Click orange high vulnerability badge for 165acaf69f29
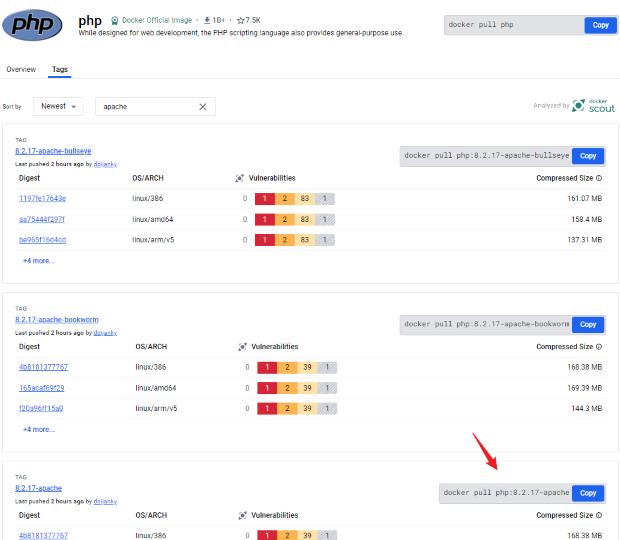The width and height of the screenshot is (620, 540). tap(287, 388)
